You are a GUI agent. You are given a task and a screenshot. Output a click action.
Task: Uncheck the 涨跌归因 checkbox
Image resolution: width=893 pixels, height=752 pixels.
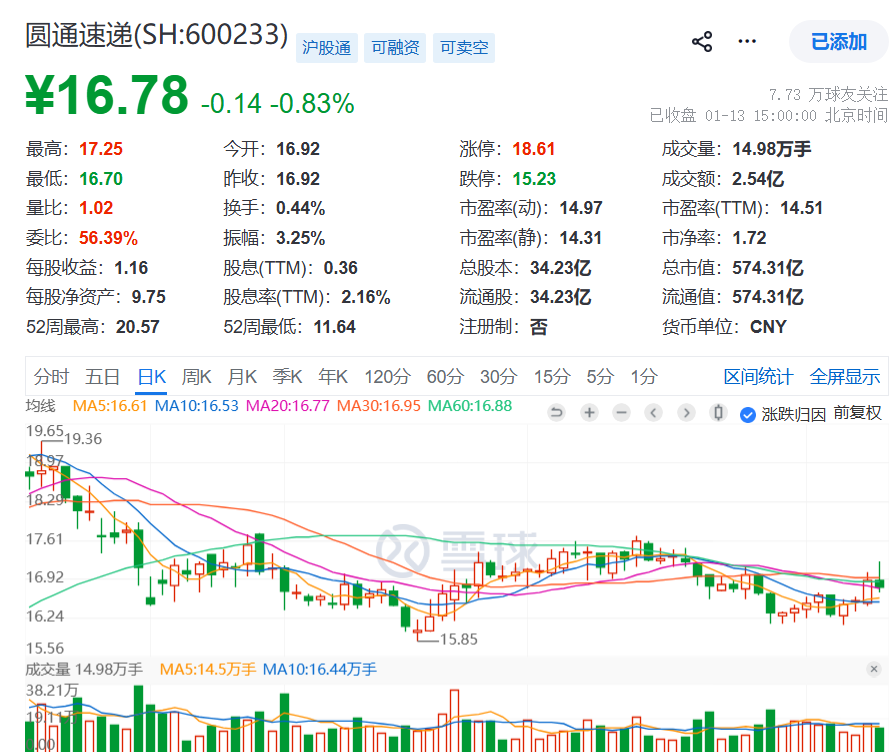pyautogui.click(x=747, y=414)
